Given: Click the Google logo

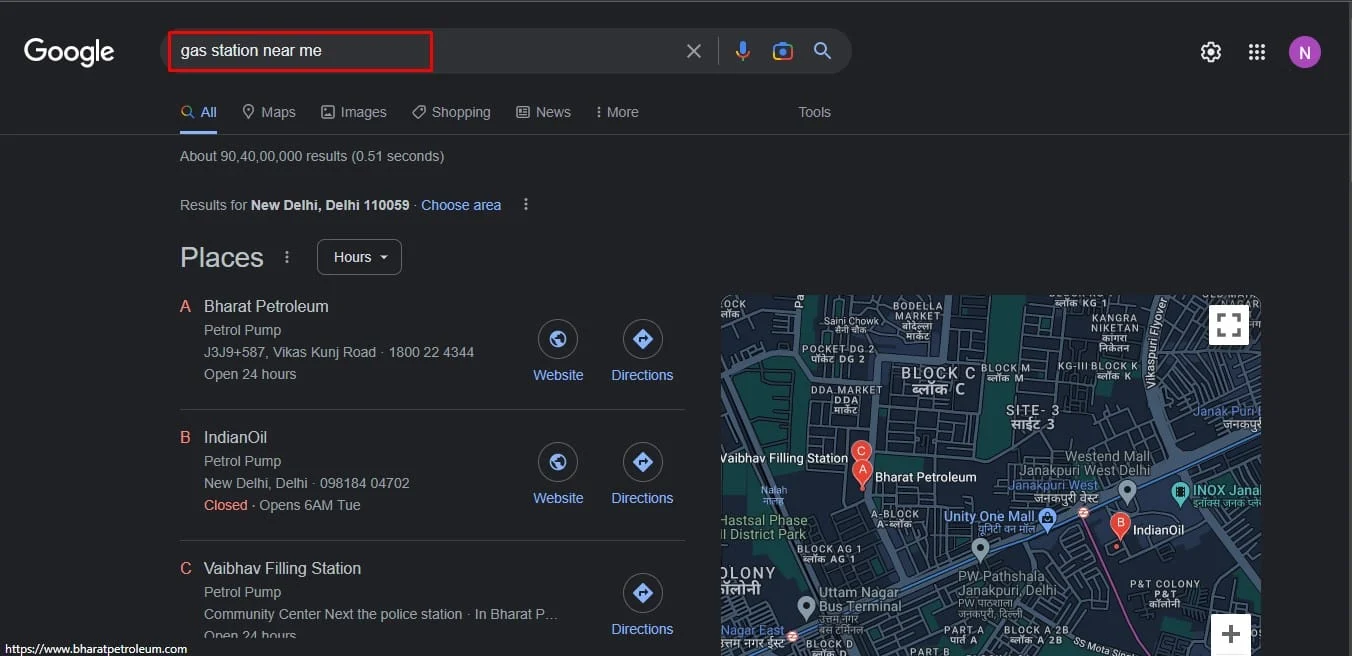Looking at the screenshot, I should (69, 51).
